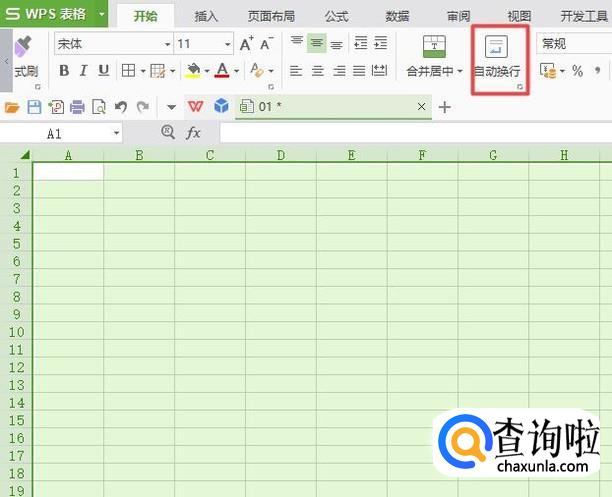
Task: Open number format 常规 dropdown
Action: pos(574,43)
